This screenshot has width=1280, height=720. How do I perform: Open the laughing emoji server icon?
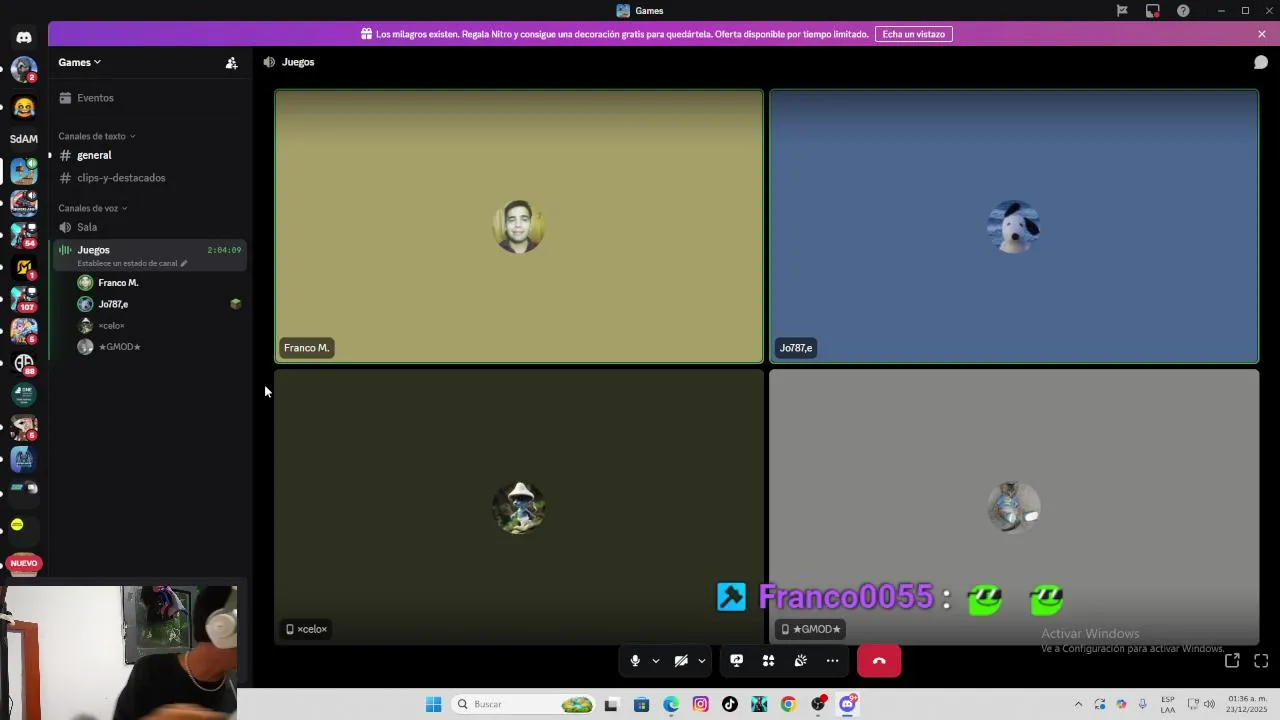point(24,107)
